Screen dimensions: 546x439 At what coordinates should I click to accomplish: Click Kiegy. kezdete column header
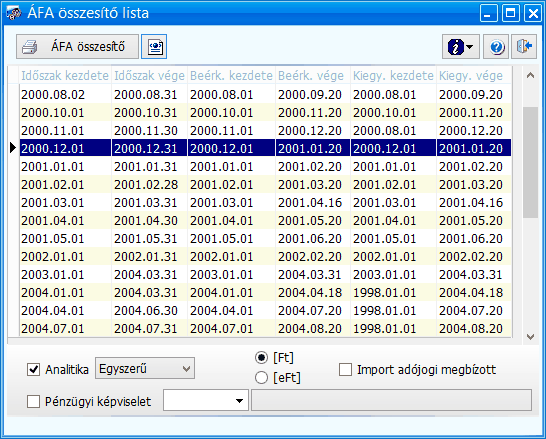point(393,75)
